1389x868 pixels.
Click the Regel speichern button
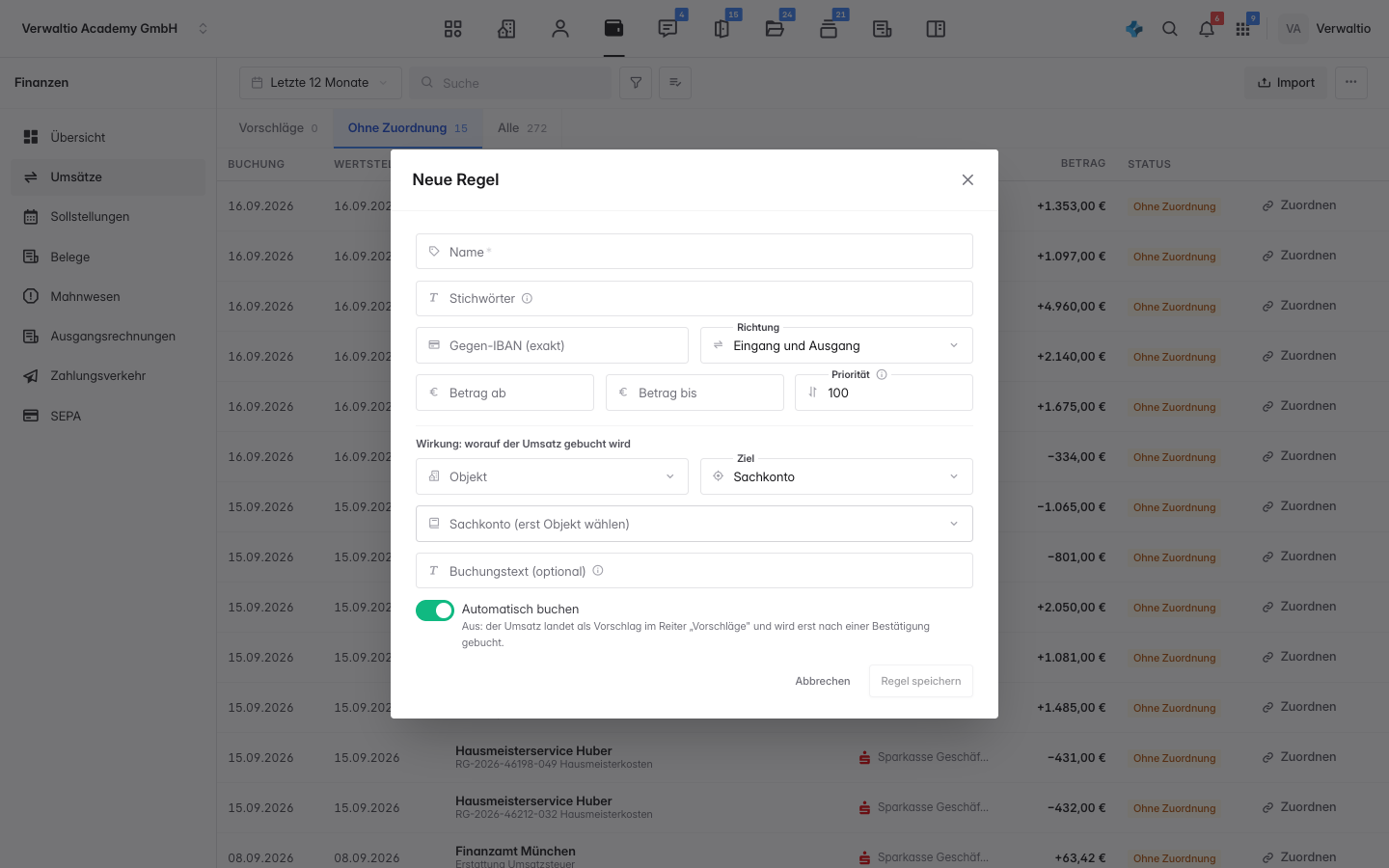921,681
